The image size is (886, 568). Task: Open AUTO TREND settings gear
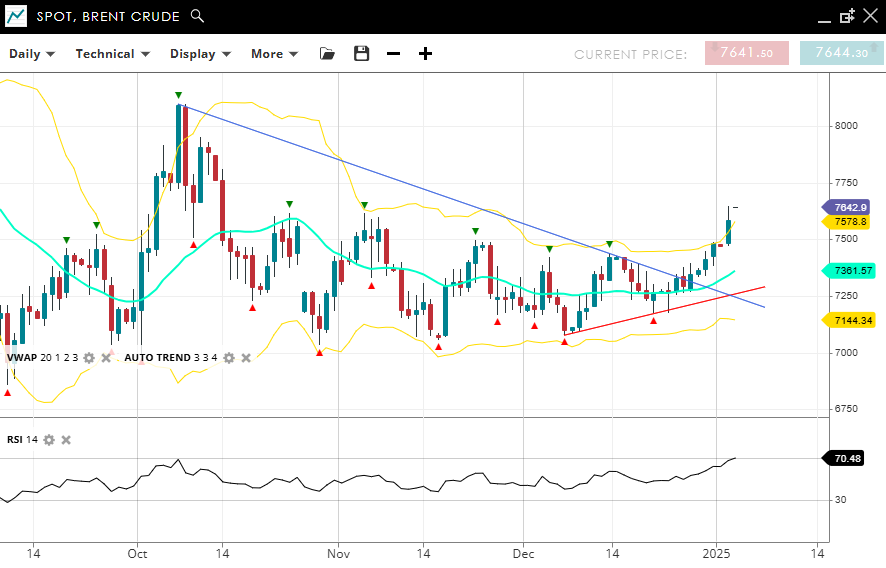(x=229, y=358)
